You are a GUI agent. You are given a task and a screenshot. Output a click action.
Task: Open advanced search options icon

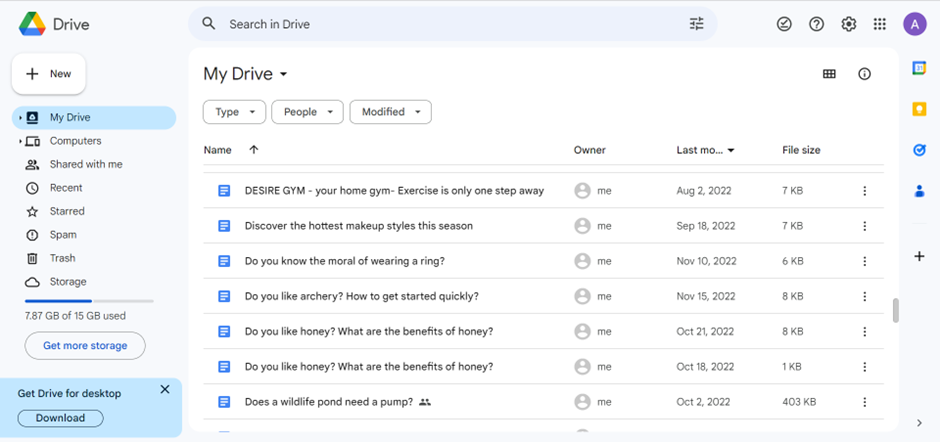(x=697, y=24)
